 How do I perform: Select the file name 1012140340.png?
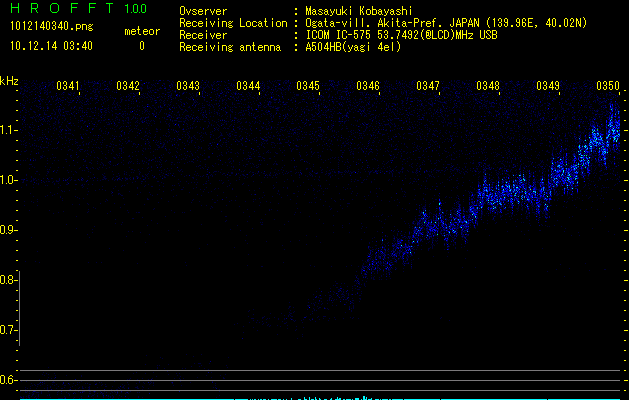52,26
